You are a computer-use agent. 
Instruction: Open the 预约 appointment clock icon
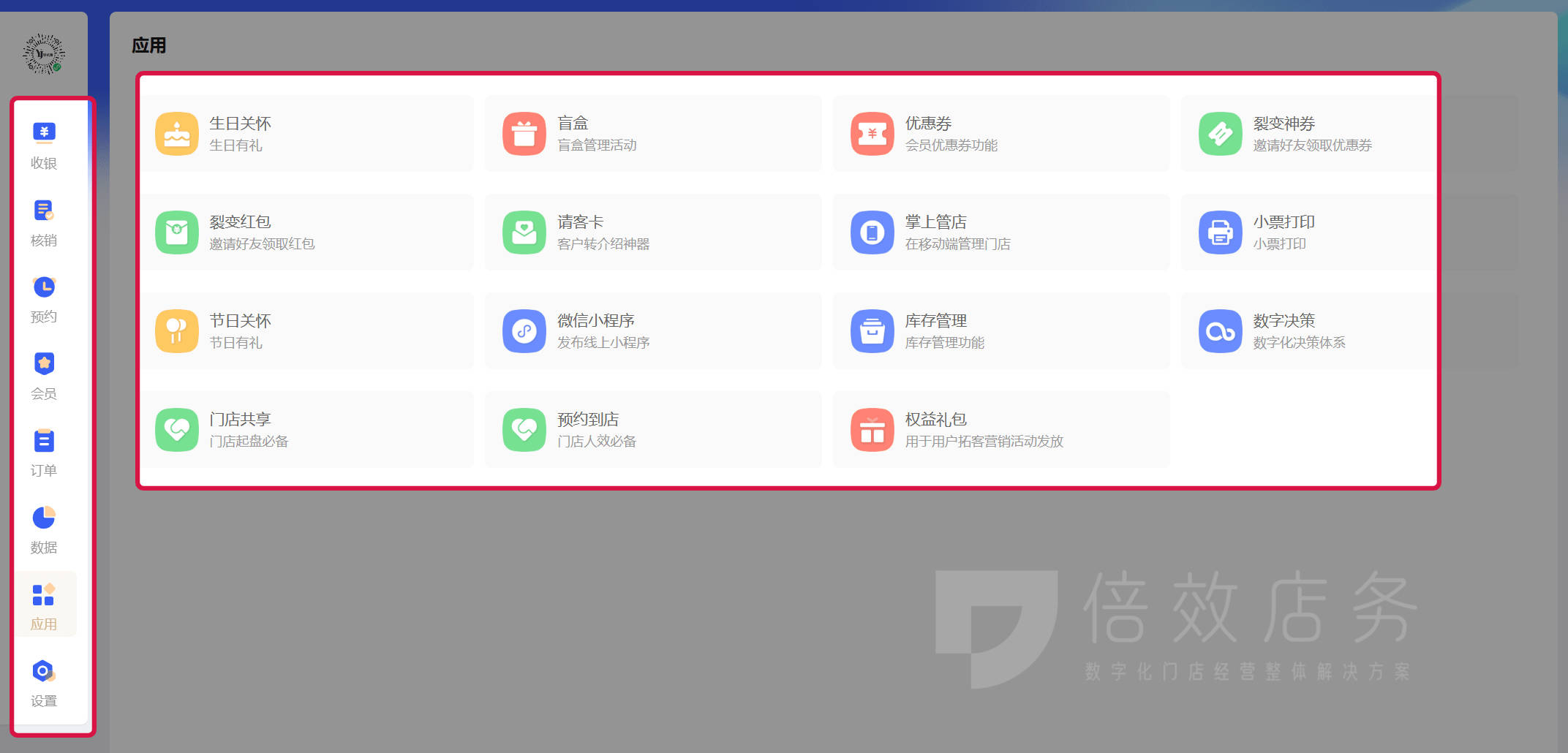[44, 287]
